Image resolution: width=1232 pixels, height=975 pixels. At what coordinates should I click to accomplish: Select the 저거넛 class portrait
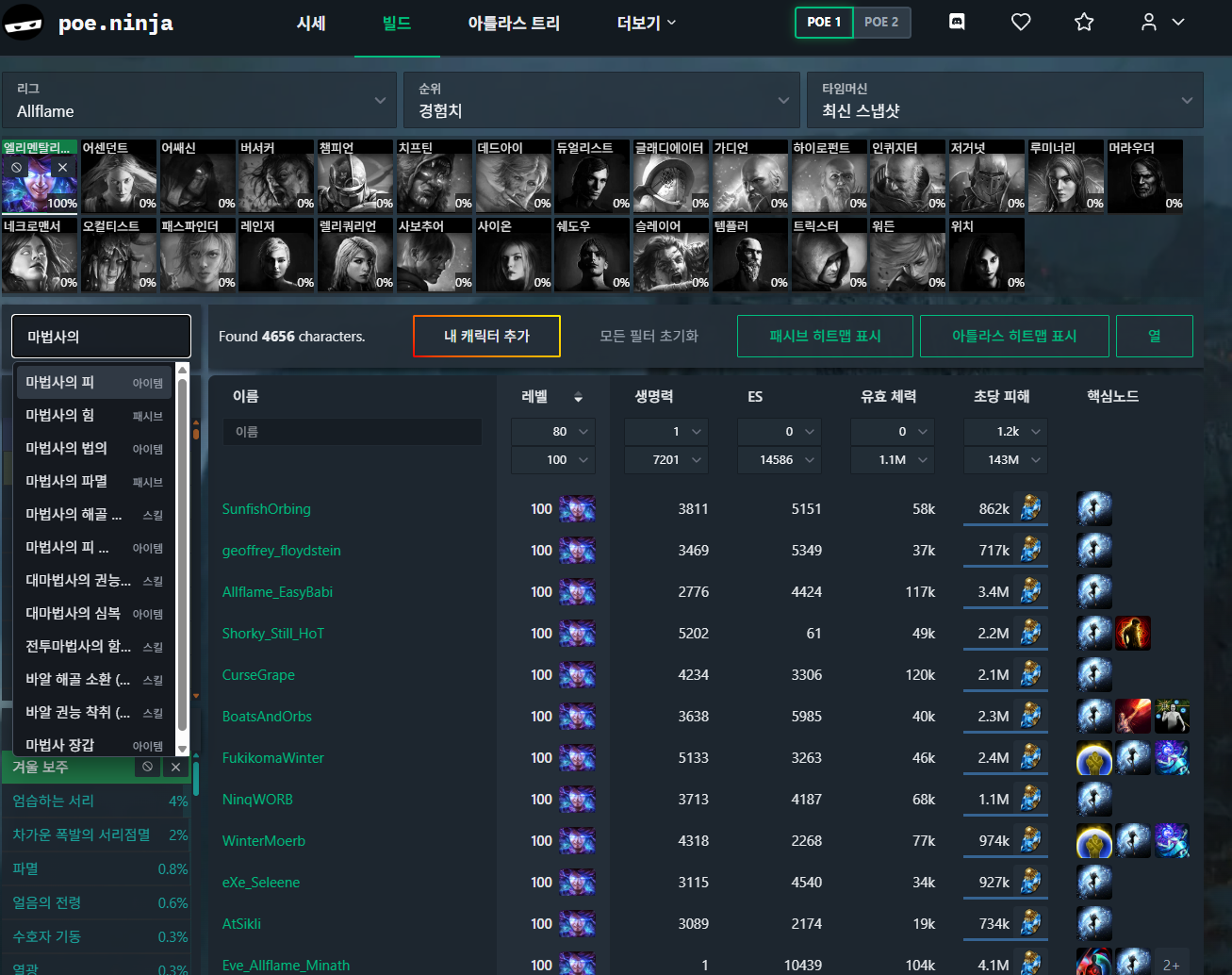(x=987, y=175)
